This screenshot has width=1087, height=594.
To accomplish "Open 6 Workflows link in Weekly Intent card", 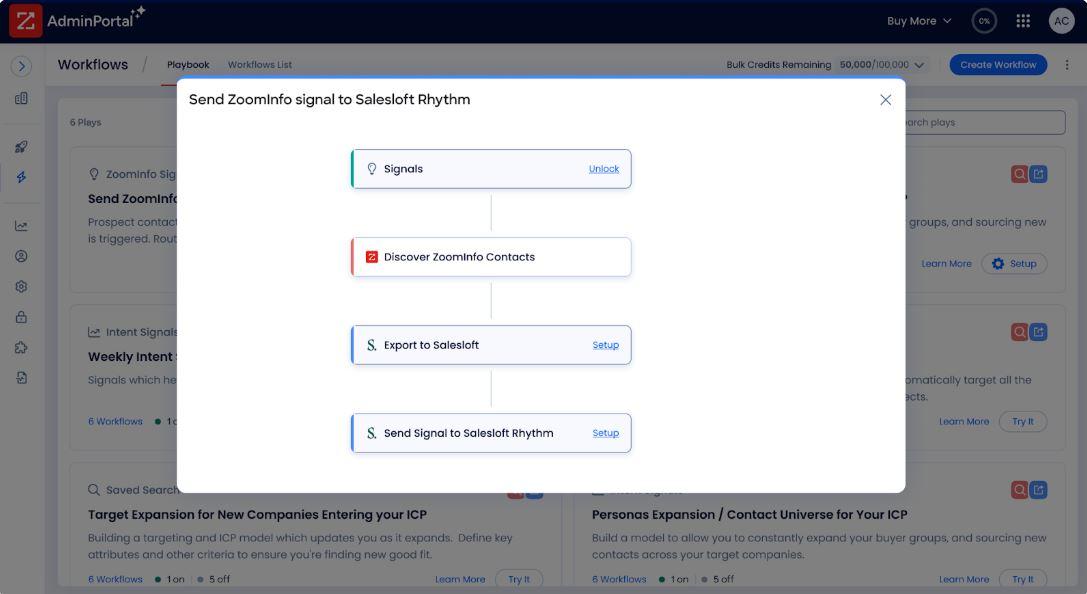I will (115, 421).
